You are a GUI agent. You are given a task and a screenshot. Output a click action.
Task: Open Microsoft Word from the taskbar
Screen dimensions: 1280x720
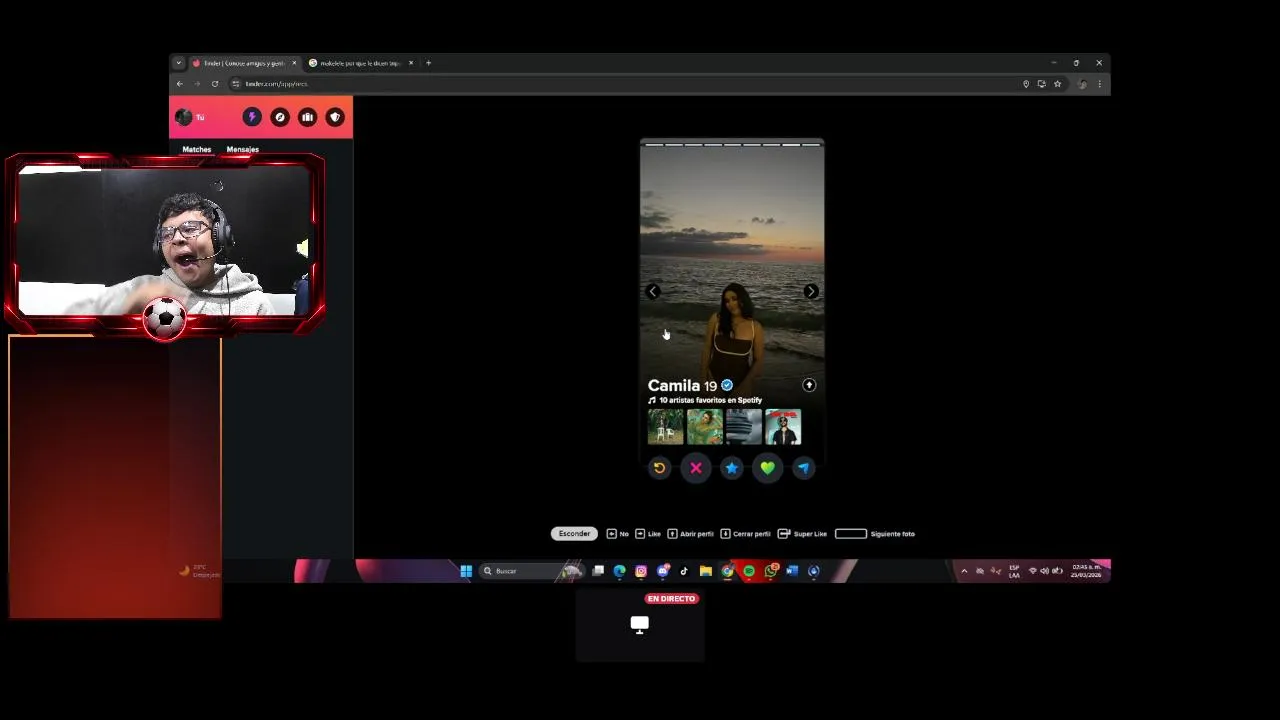(792, 571)
